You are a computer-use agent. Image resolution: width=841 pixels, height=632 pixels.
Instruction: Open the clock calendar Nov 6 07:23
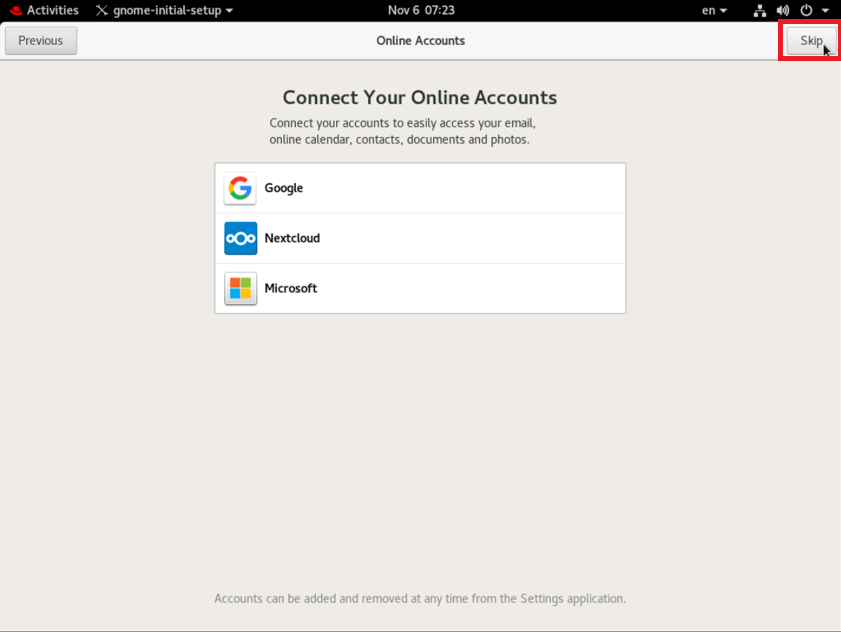click(x=421, y=10)
